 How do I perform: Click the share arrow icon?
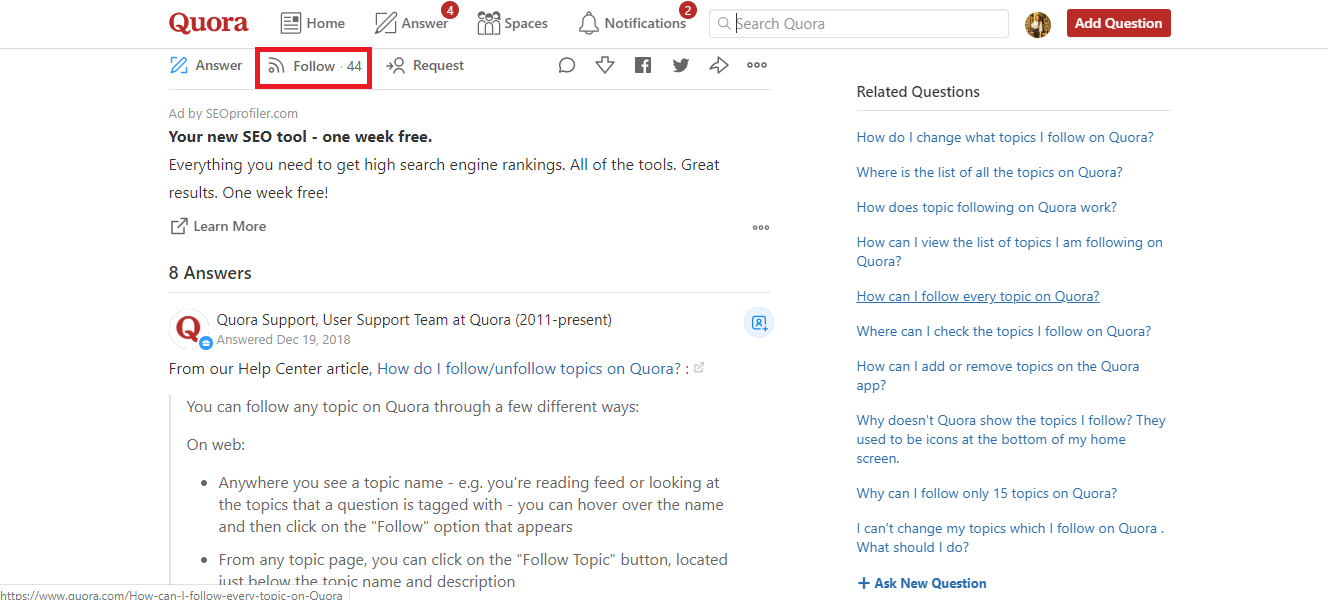pyautogui.click(x=719, y=65)
